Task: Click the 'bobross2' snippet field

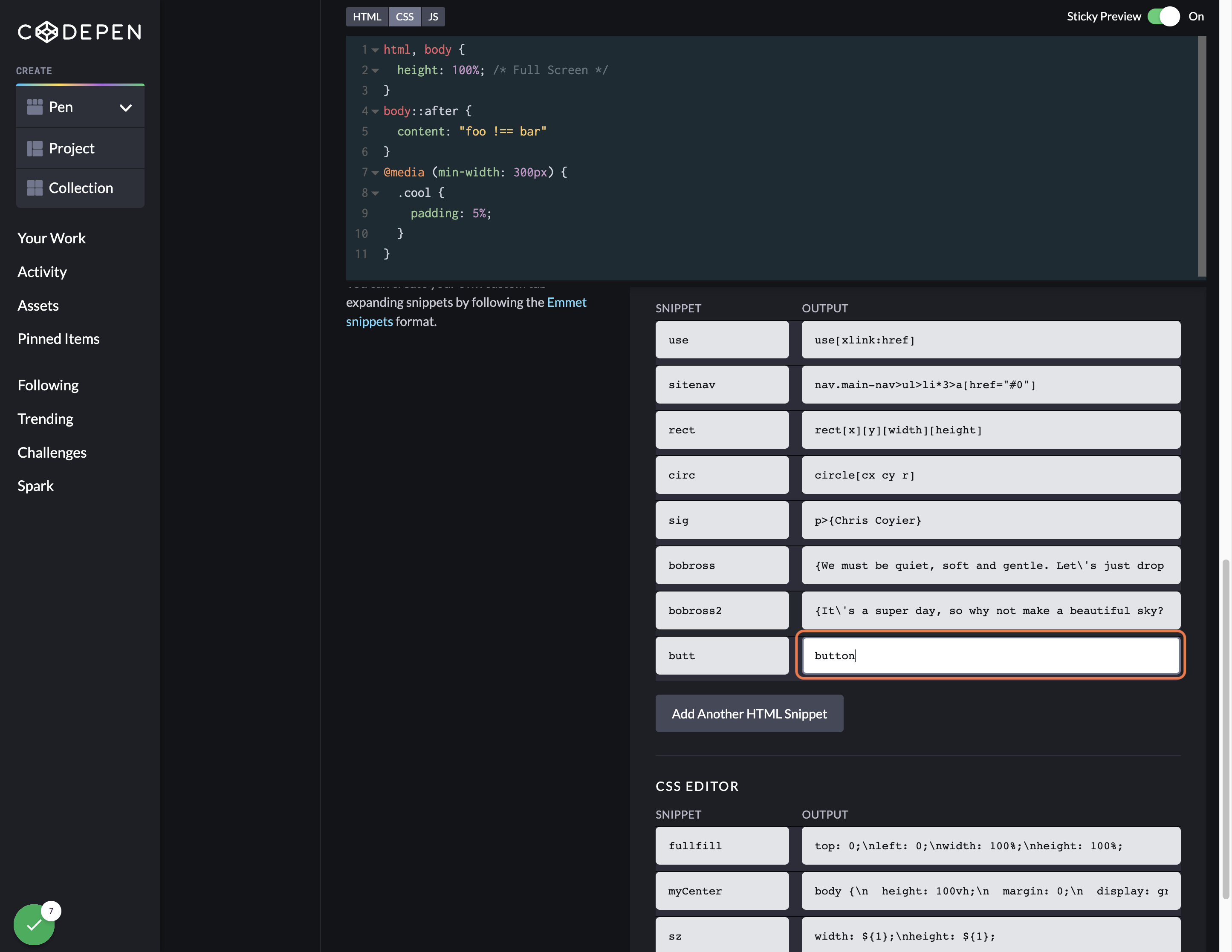Action: (x=722, y=610)
